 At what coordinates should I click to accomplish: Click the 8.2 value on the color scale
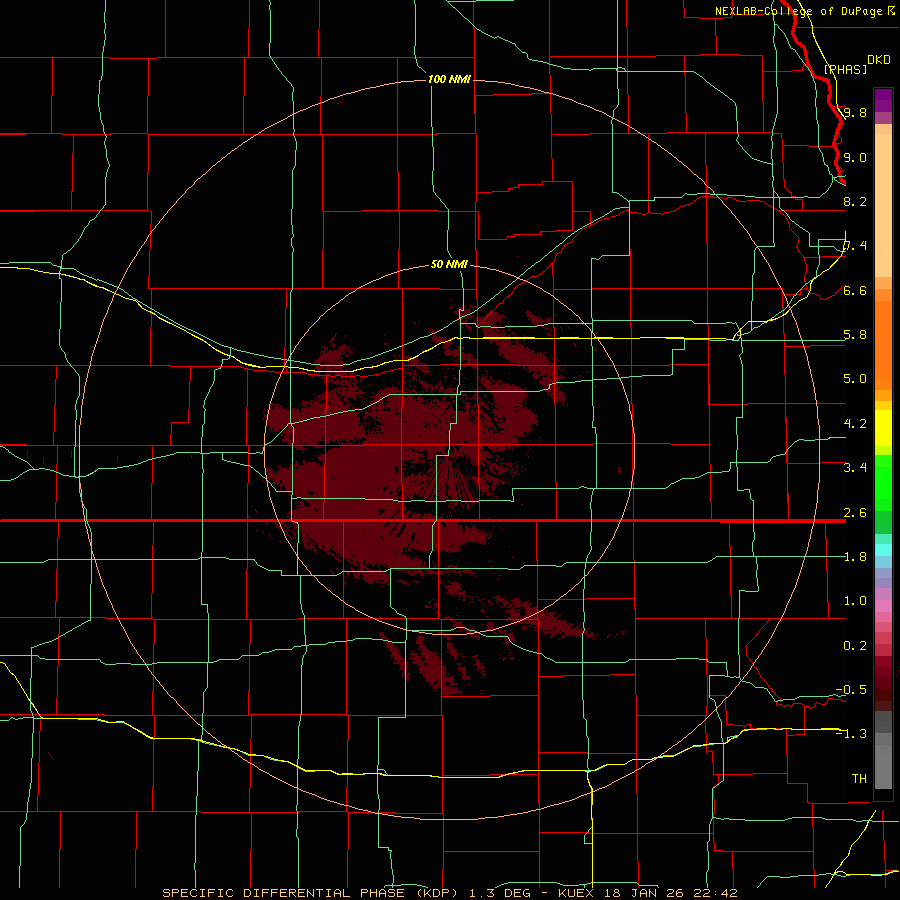(x=855, y=201)
